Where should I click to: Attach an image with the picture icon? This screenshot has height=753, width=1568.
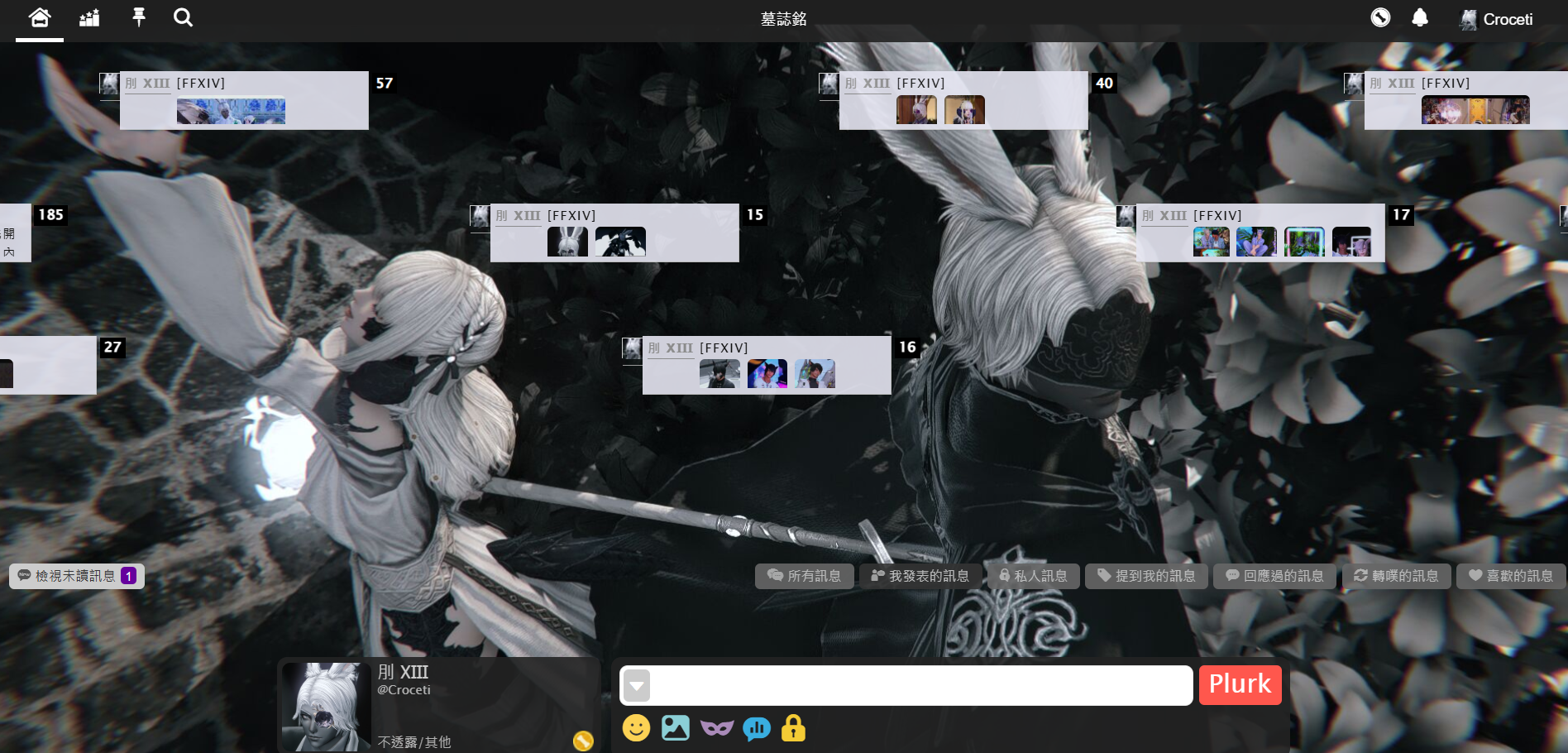[676, 727]
